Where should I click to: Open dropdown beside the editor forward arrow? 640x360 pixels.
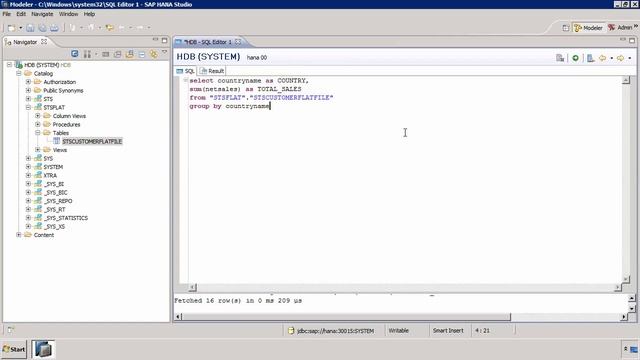pos(629,58)
